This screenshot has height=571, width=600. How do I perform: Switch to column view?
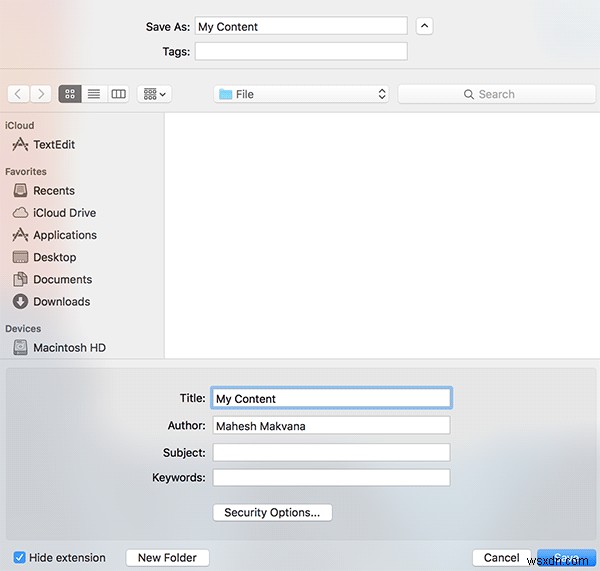coord(118,94)
